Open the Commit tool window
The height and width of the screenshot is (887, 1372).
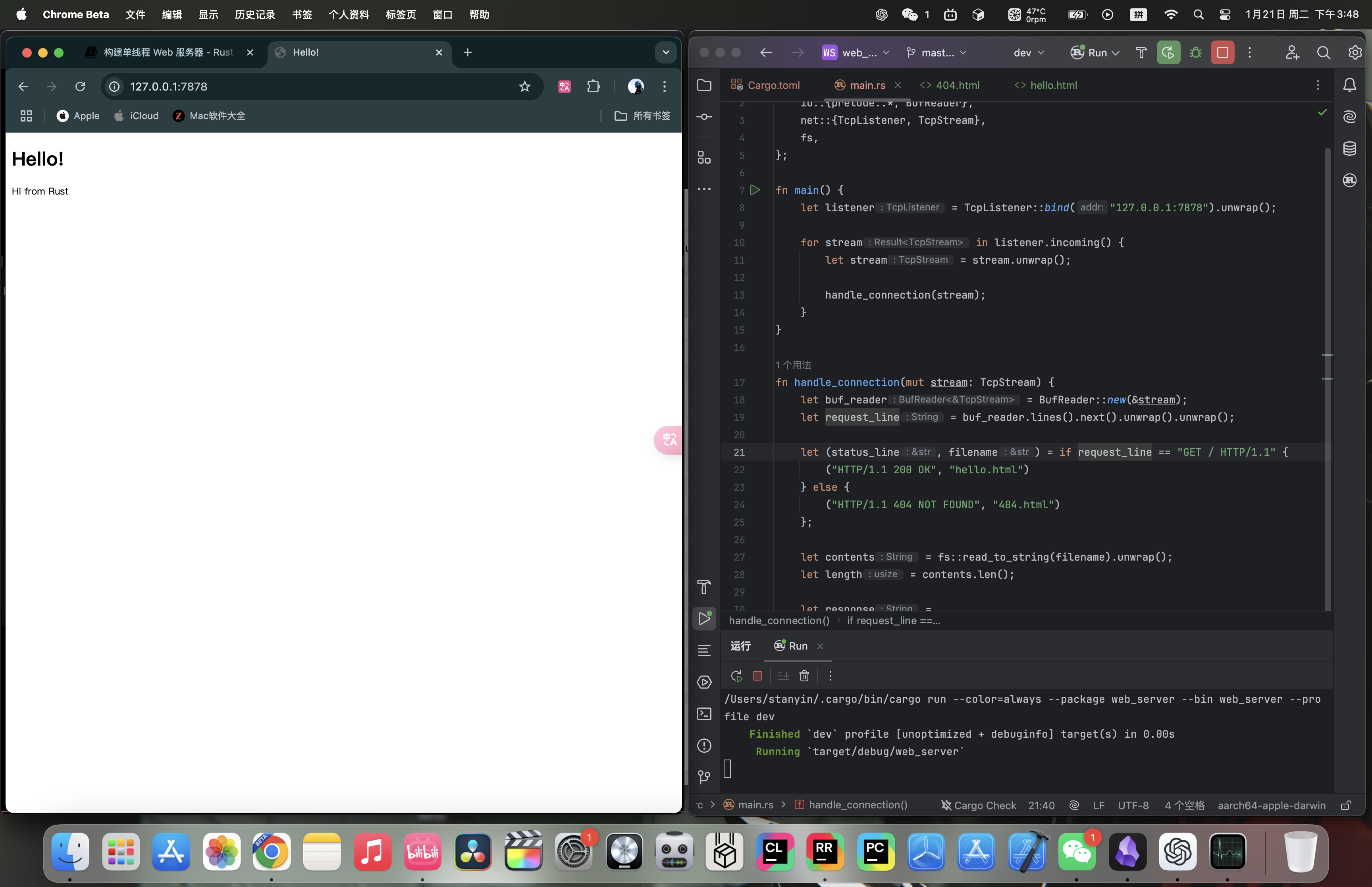[704, 117]
